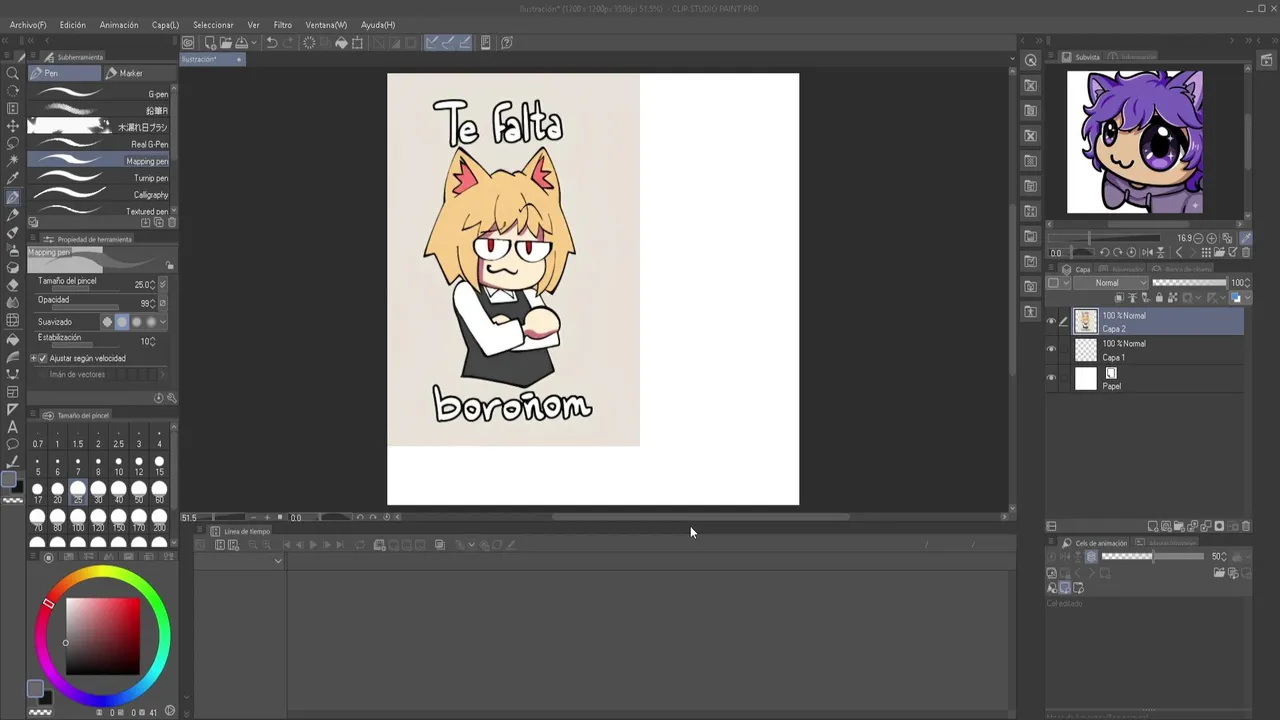Click the layer opacity slider
1280x720 pixels.
[1189, 283]
